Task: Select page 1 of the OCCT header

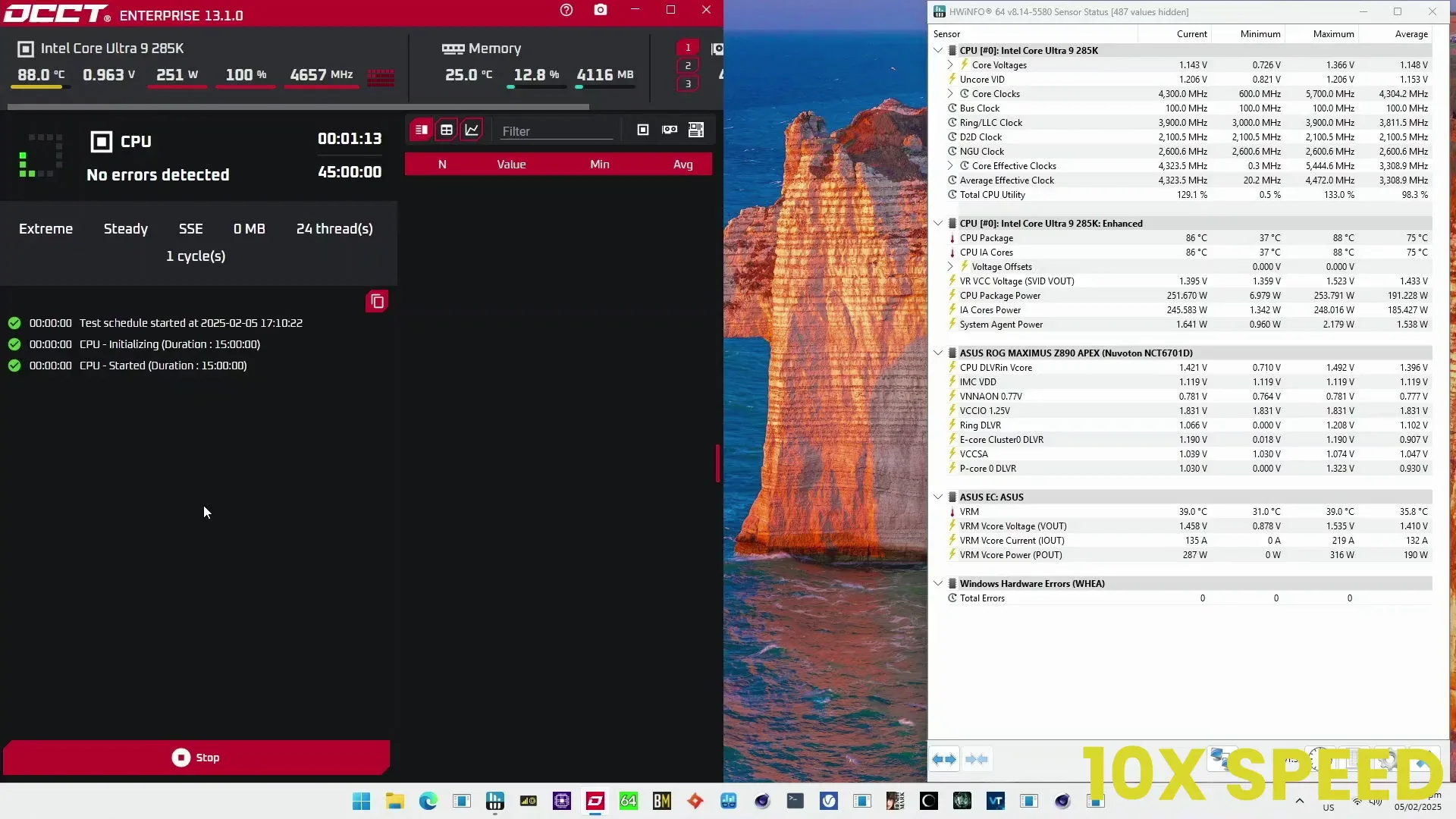Action: point(688,47)
